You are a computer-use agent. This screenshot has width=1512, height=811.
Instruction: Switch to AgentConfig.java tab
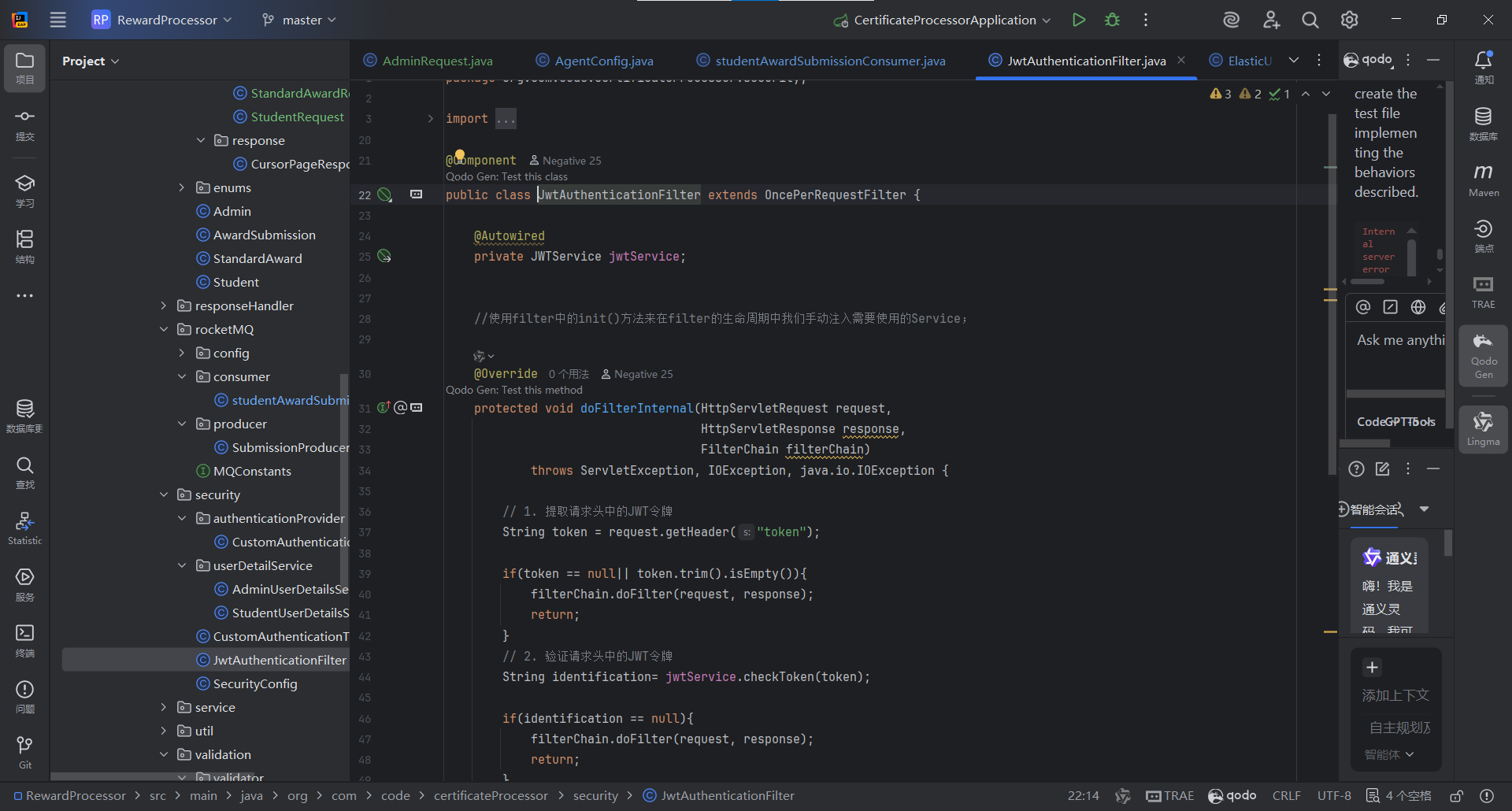pos(595,61)
